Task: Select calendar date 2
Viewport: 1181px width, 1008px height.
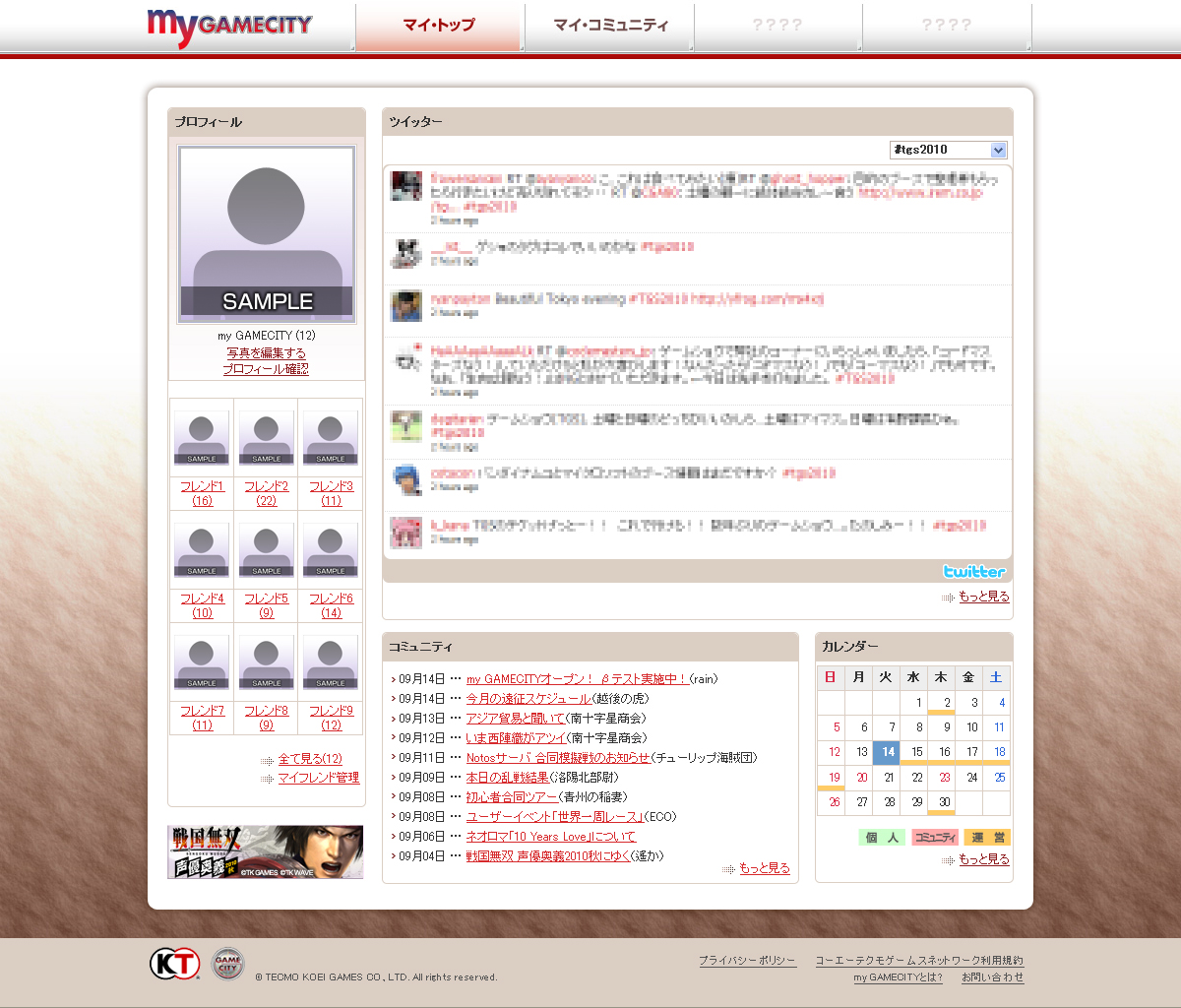Action: 942,703
